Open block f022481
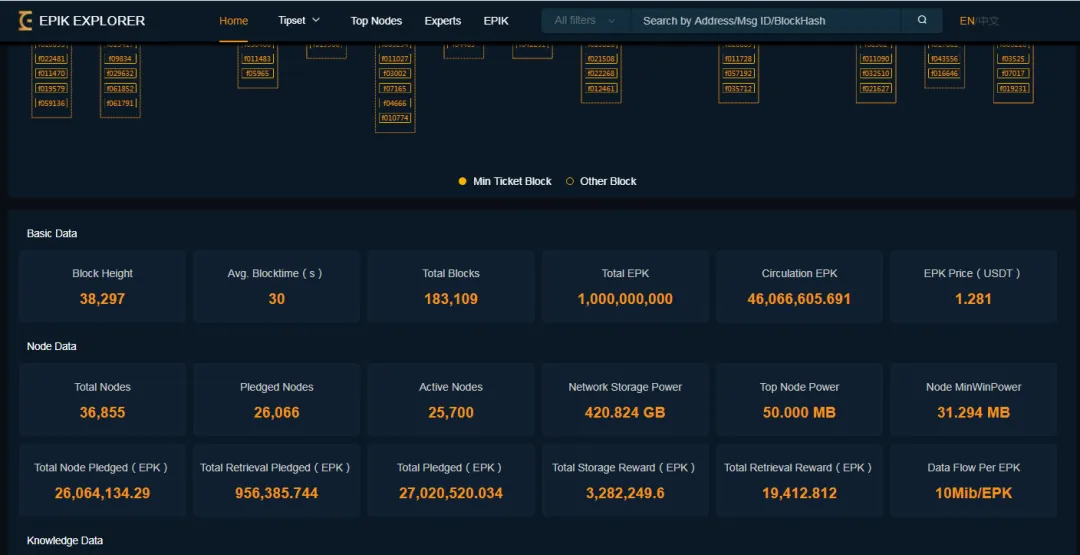 (x=52, y=59)
